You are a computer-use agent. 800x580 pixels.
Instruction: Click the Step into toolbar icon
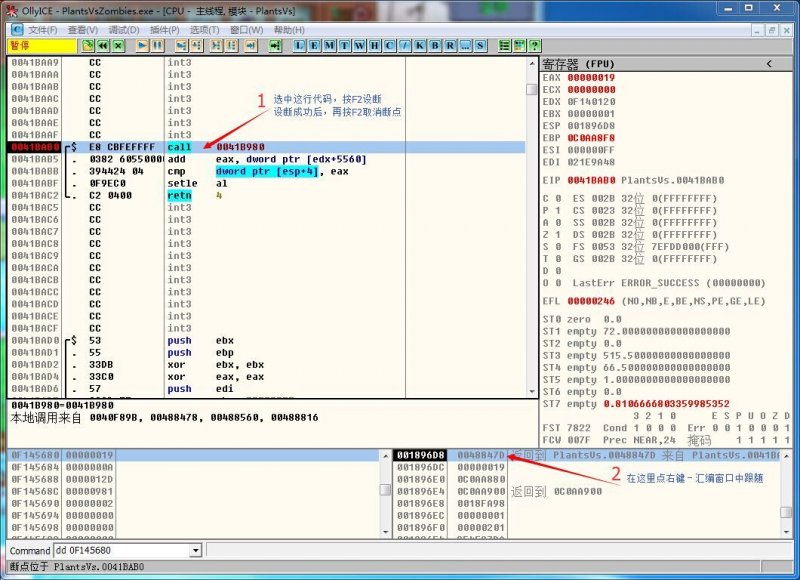(181, 46)
